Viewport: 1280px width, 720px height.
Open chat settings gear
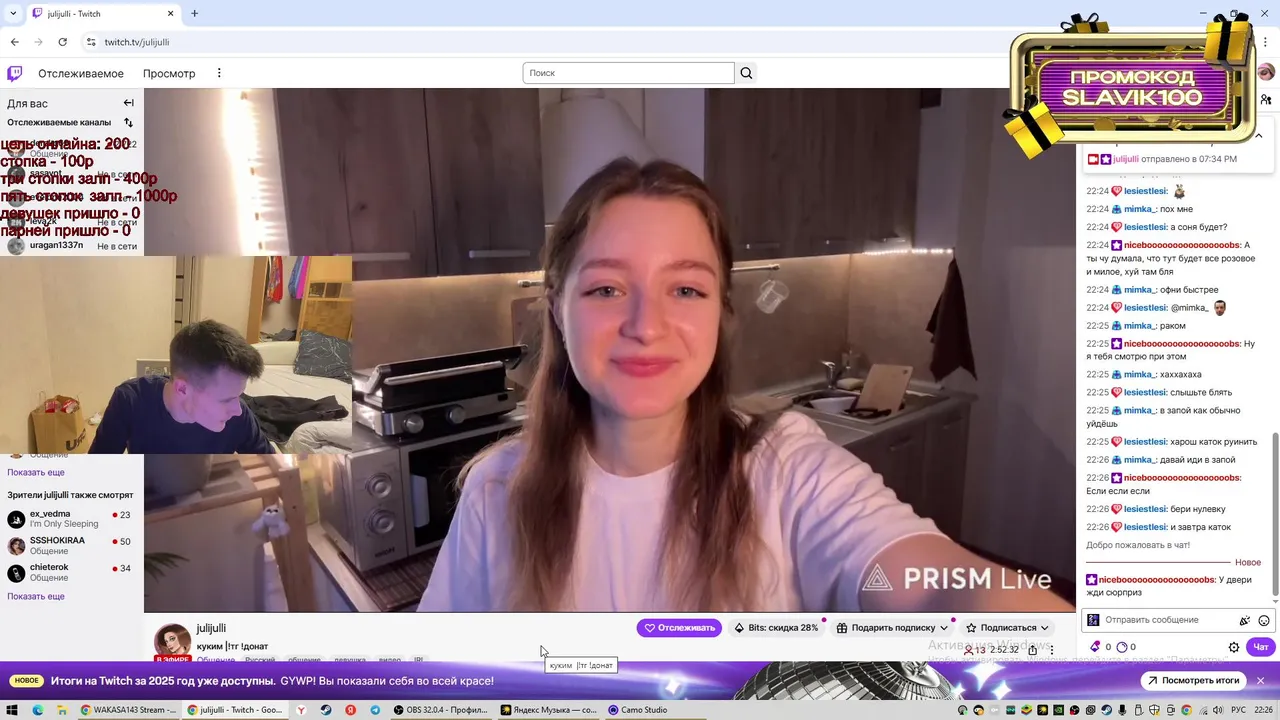coord(1234,647)
